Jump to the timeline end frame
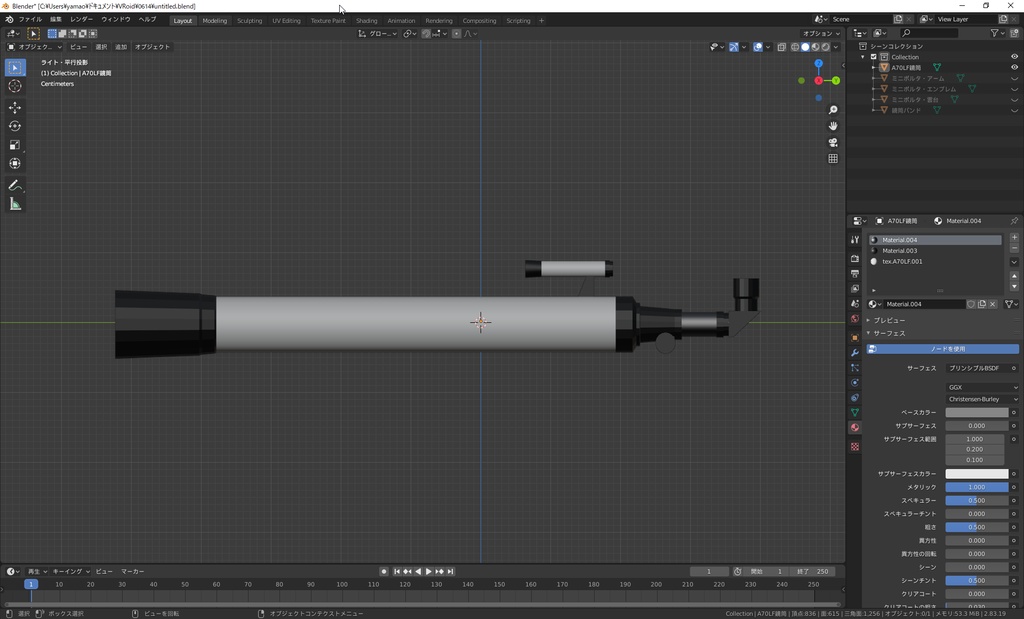The image size is (1024, 619). coord(450,571)
